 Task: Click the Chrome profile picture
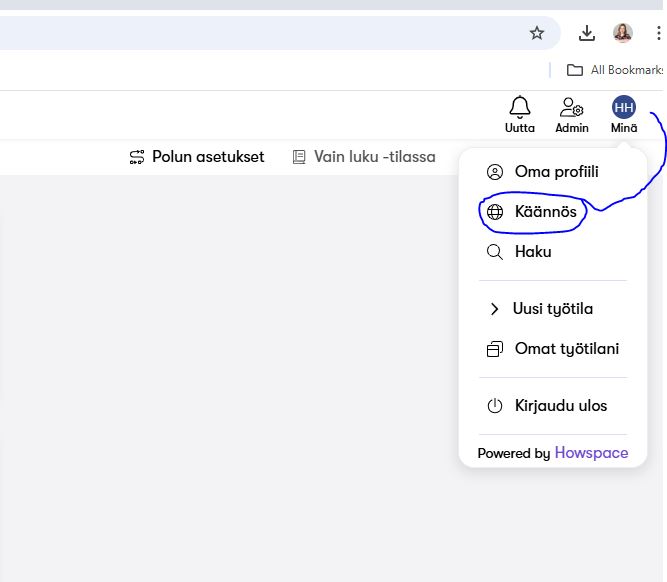tap(623, 33)
